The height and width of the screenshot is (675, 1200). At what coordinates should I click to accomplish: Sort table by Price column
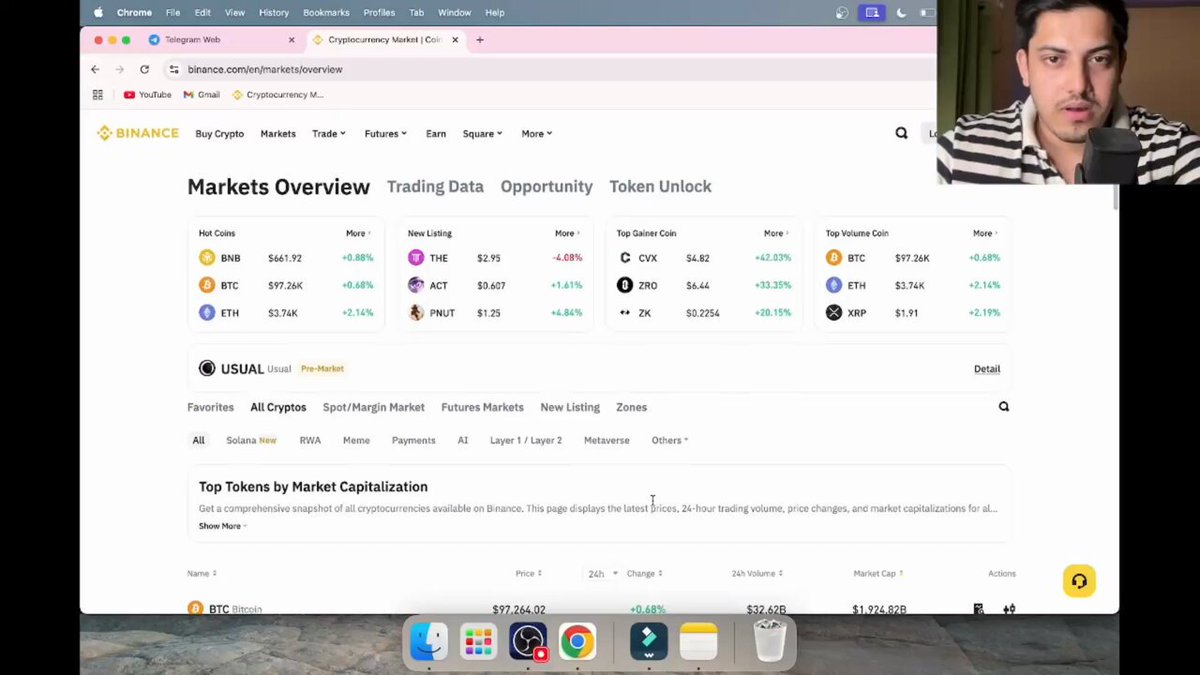(x=528, y=574)
